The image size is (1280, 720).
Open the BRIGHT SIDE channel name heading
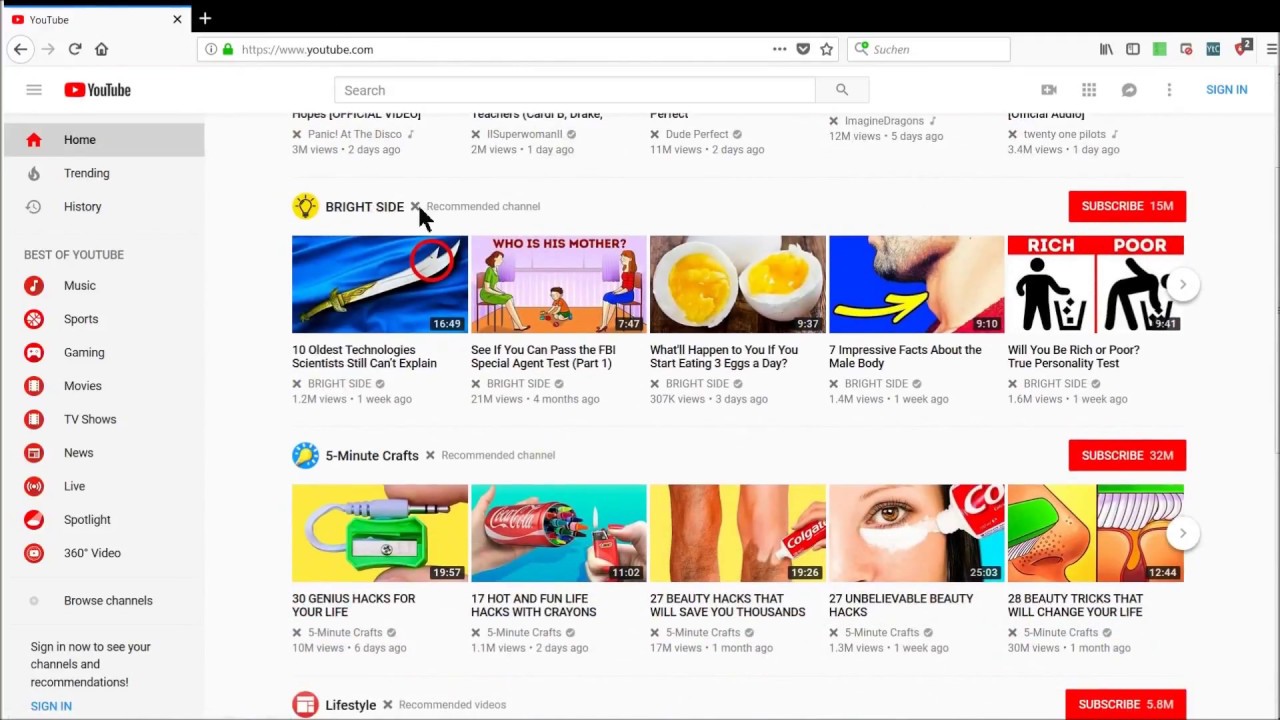364,207
